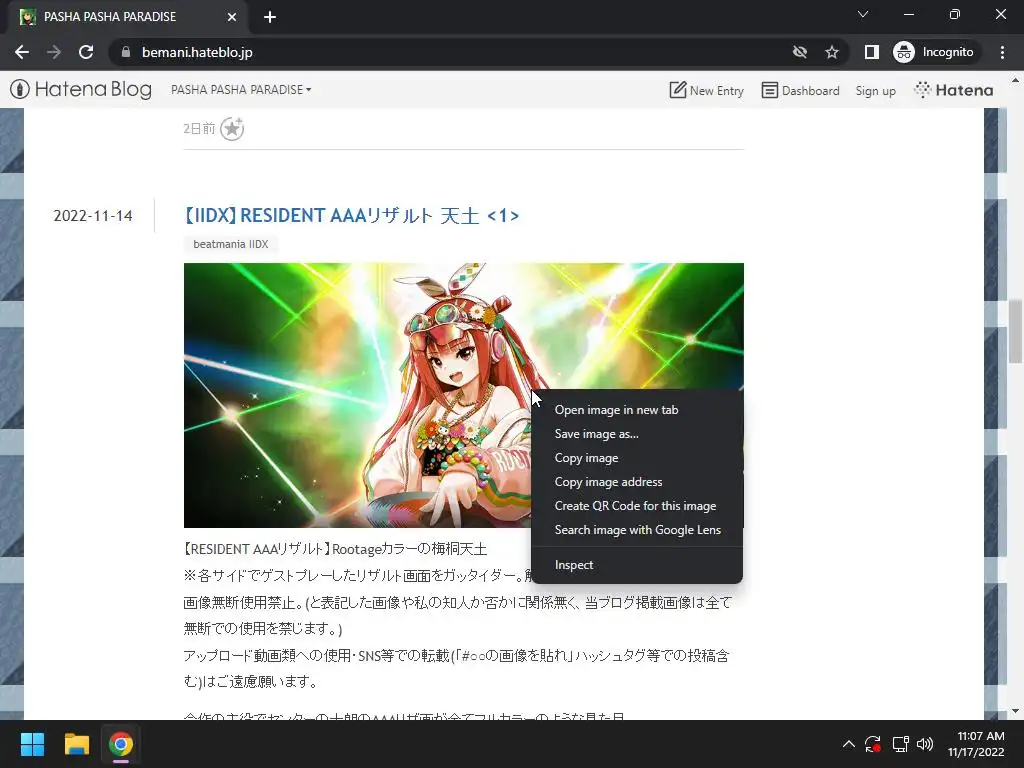The height and width of the screenshot is (768, 1024).
Task: Go back using browser back arrow
Action: (x=22, y=52)
